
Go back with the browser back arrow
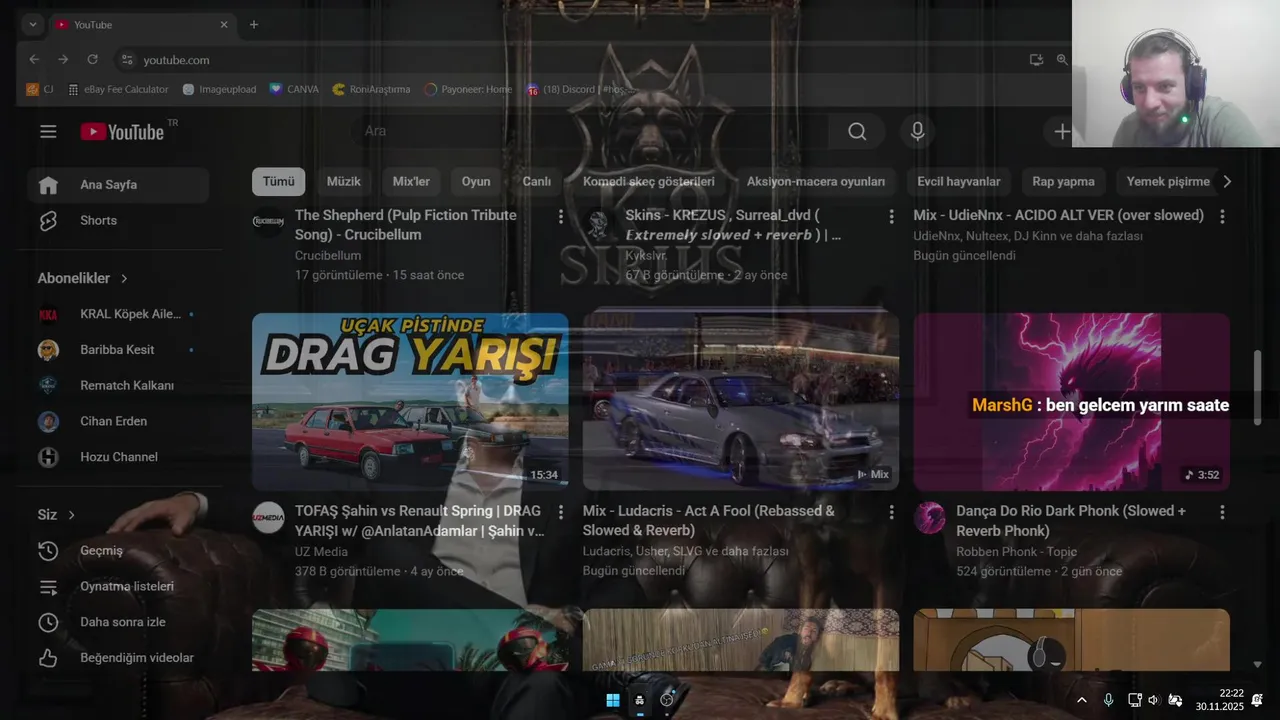(x=34, y=60)
